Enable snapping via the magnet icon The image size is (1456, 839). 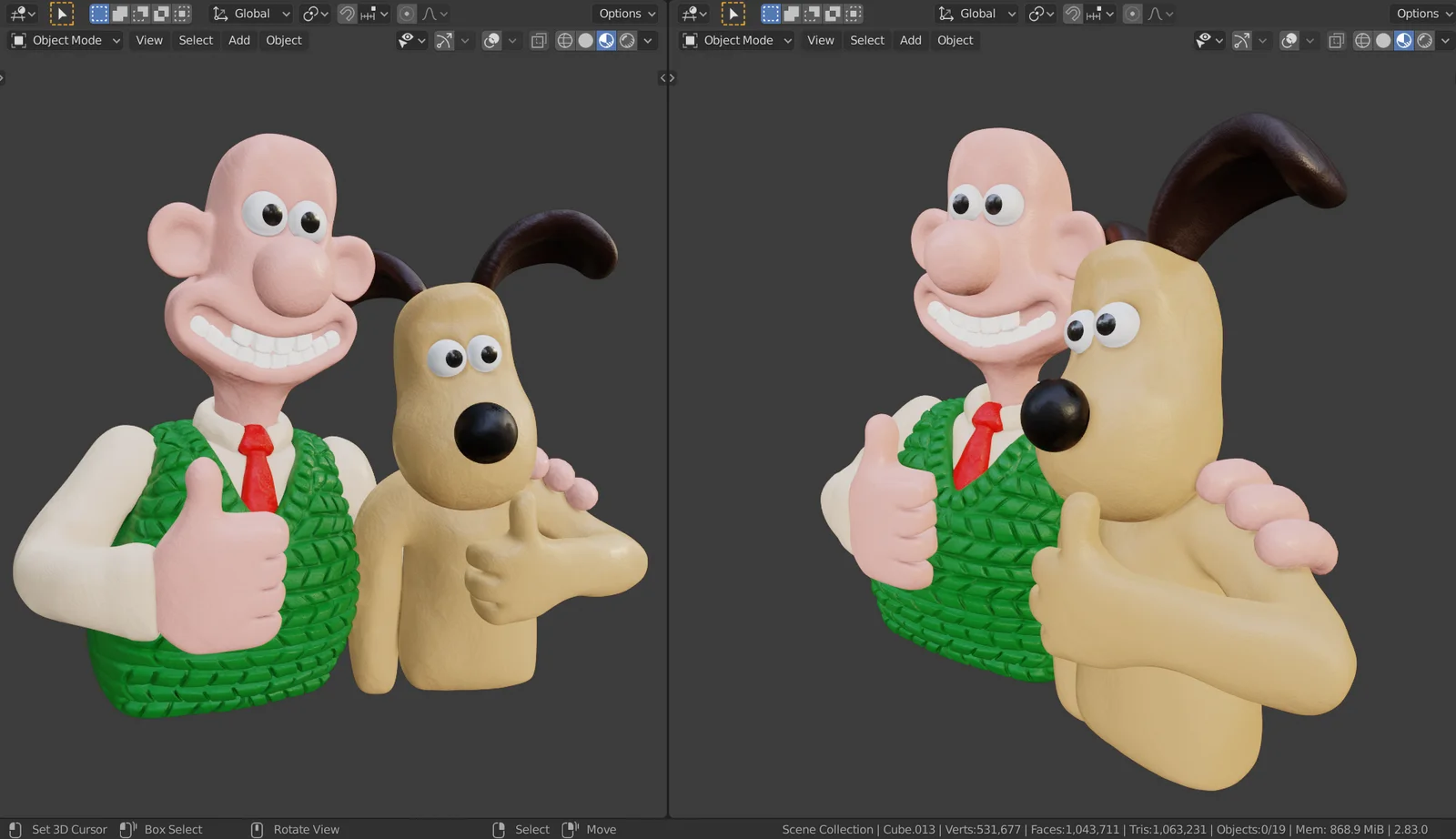click(347, 13)
